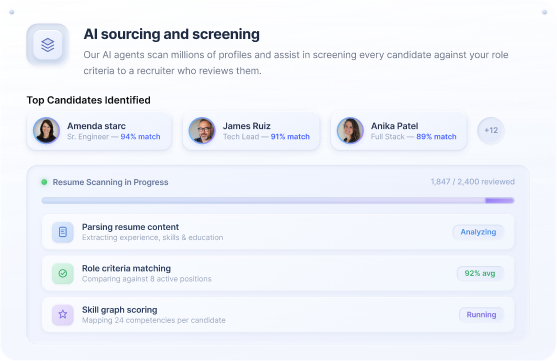This screenshot has height=361, width=557.
Task: Click the Top Candidates Identified heading
Action: [88, 100]
